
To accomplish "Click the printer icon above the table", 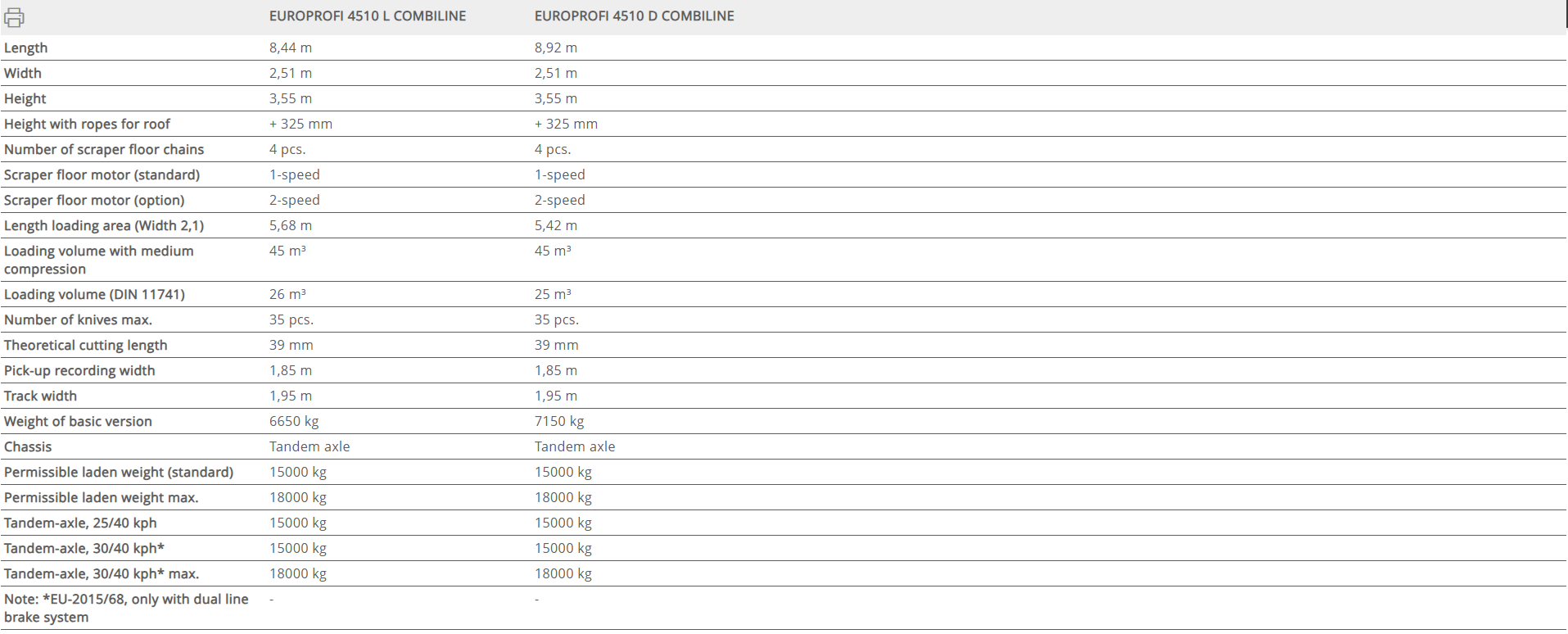I will pos(14,16).
